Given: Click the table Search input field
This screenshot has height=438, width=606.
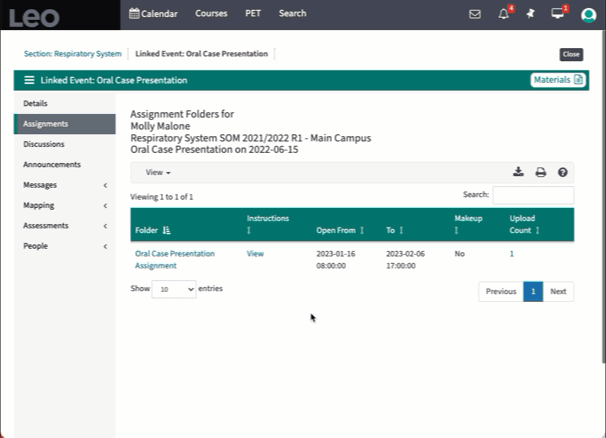Looking at the screenshot, I should pyautogui.click(x=533, y=195).
